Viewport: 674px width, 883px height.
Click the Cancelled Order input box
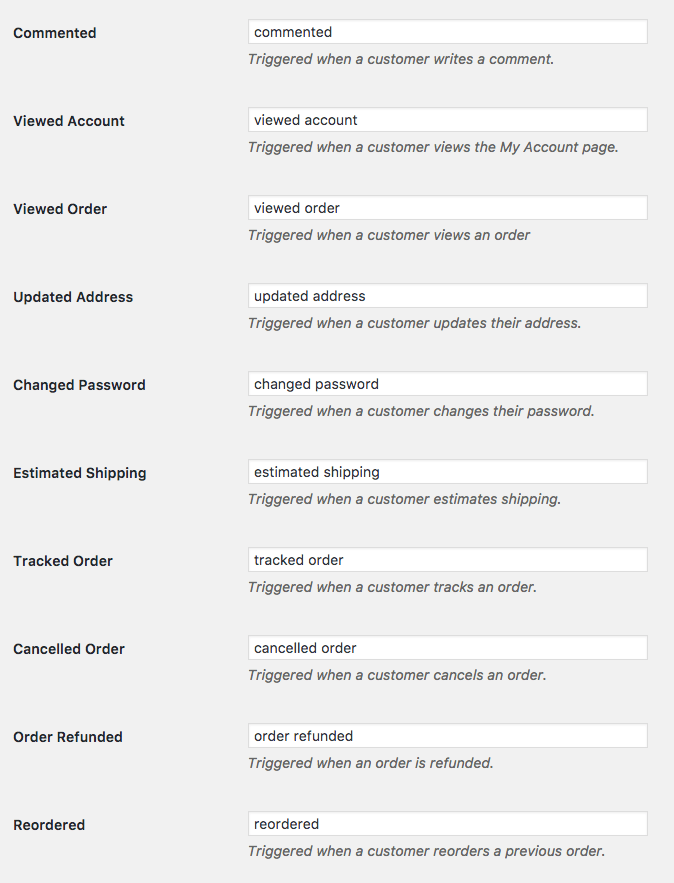tap(448, 648)
